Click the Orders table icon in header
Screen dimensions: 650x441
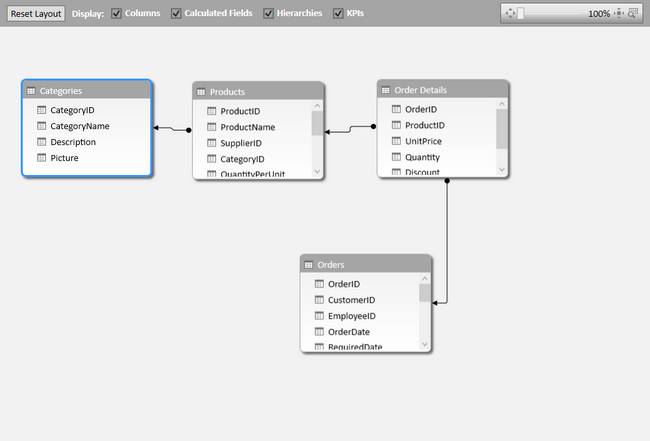pos(308,265)
